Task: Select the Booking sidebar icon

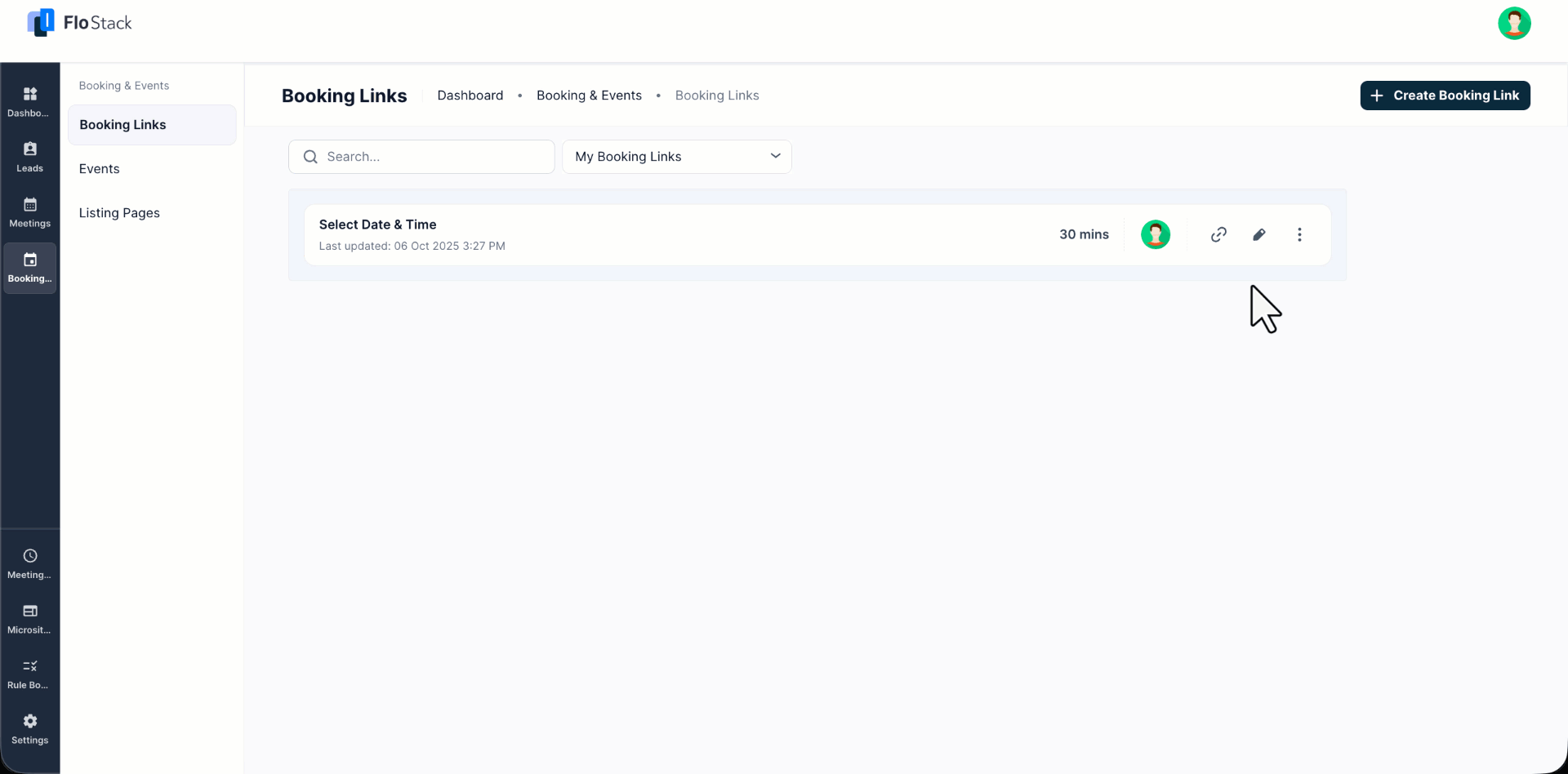Action: pyautogui.click(x=29, y=268)
